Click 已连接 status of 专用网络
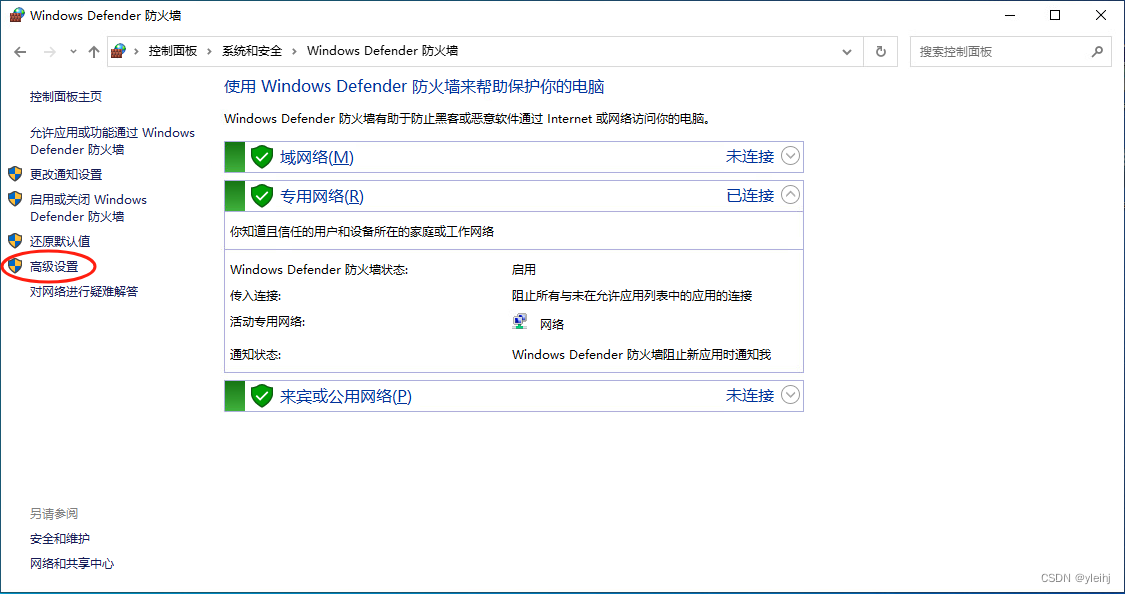Image resolution: width=1125 pixels, height=594 pixels. [750, 195]
